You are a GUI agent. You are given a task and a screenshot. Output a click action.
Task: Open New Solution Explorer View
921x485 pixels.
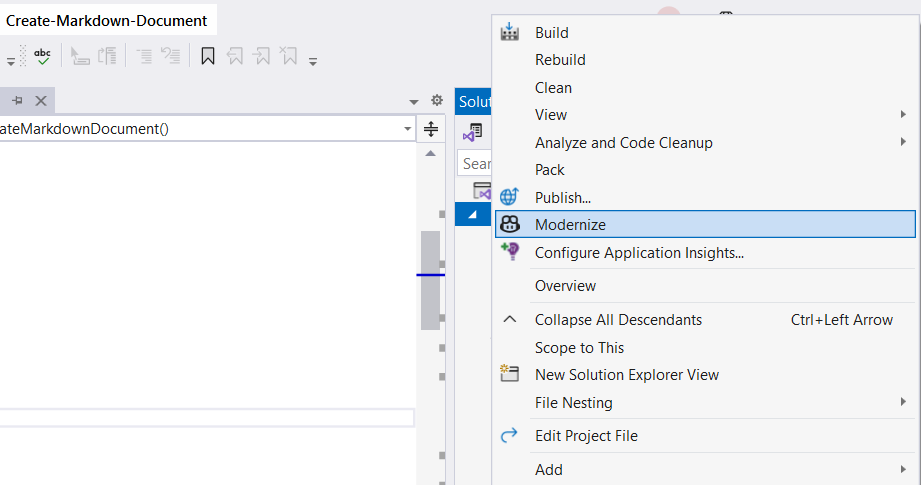(705, 375)
